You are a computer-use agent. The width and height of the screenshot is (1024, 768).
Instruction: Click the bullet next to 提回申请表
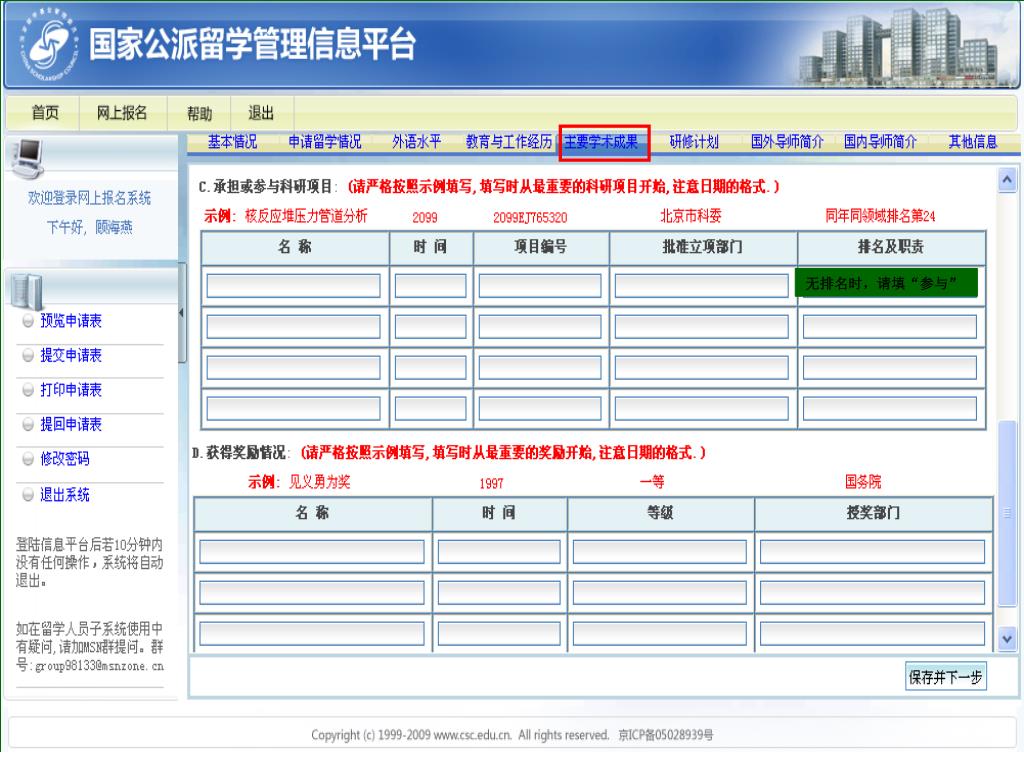click(x=28, y=424)
